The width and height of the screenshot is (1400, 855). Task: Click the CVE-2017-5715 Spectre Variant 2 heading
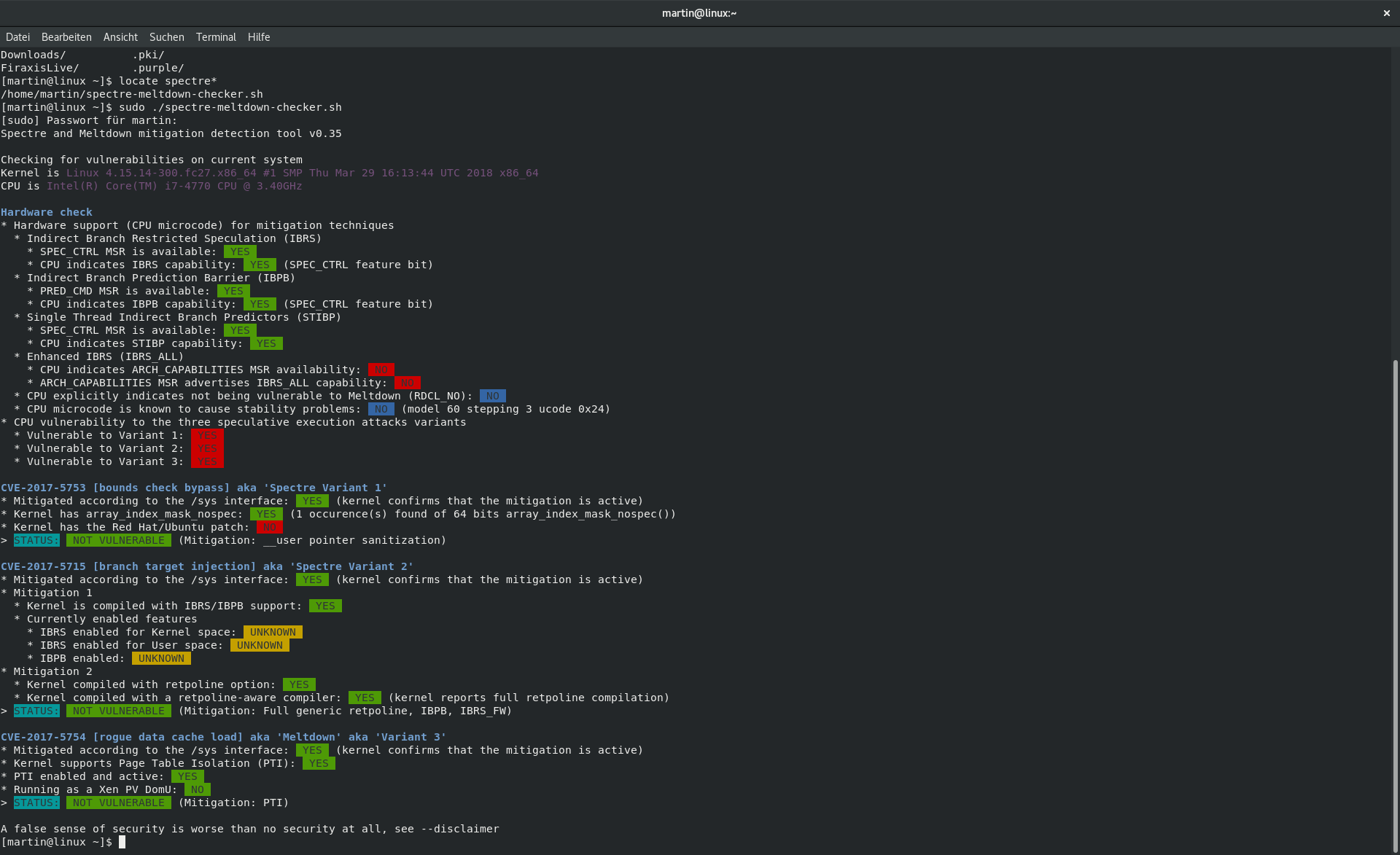pyautogui.click(x=206, y=566)
